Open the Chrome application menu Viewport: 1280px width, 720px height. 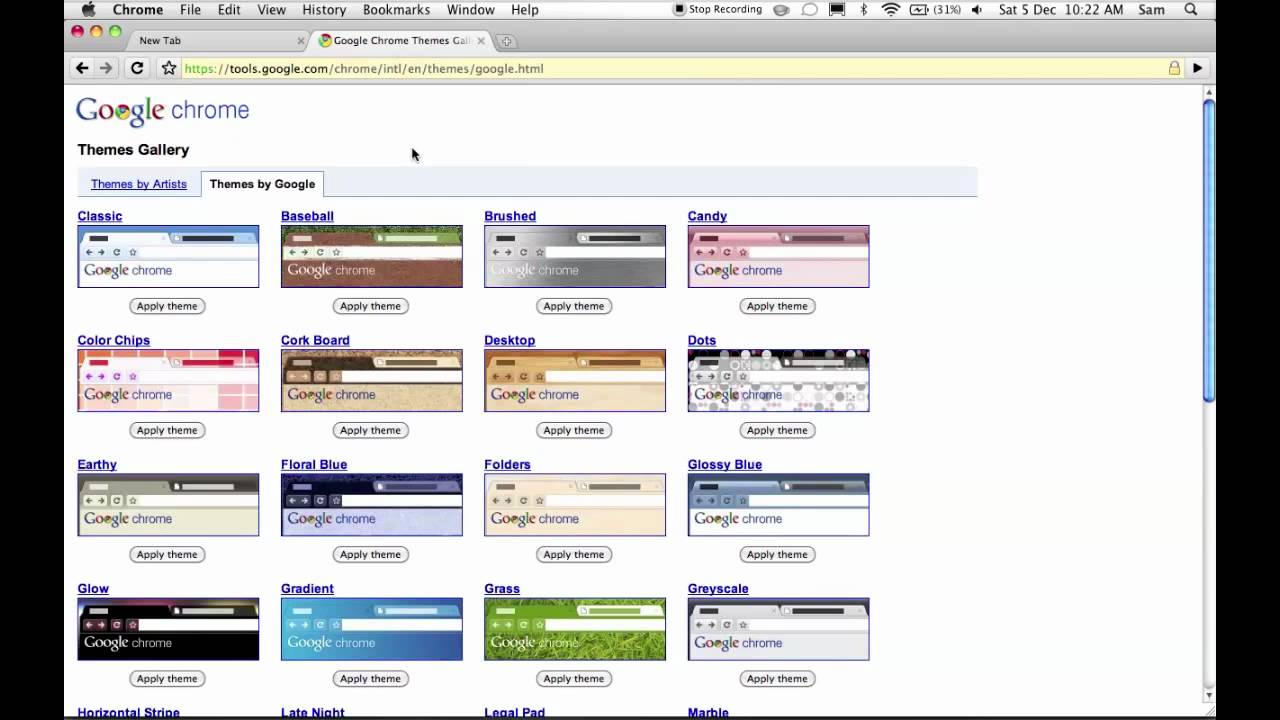[138, 10]
